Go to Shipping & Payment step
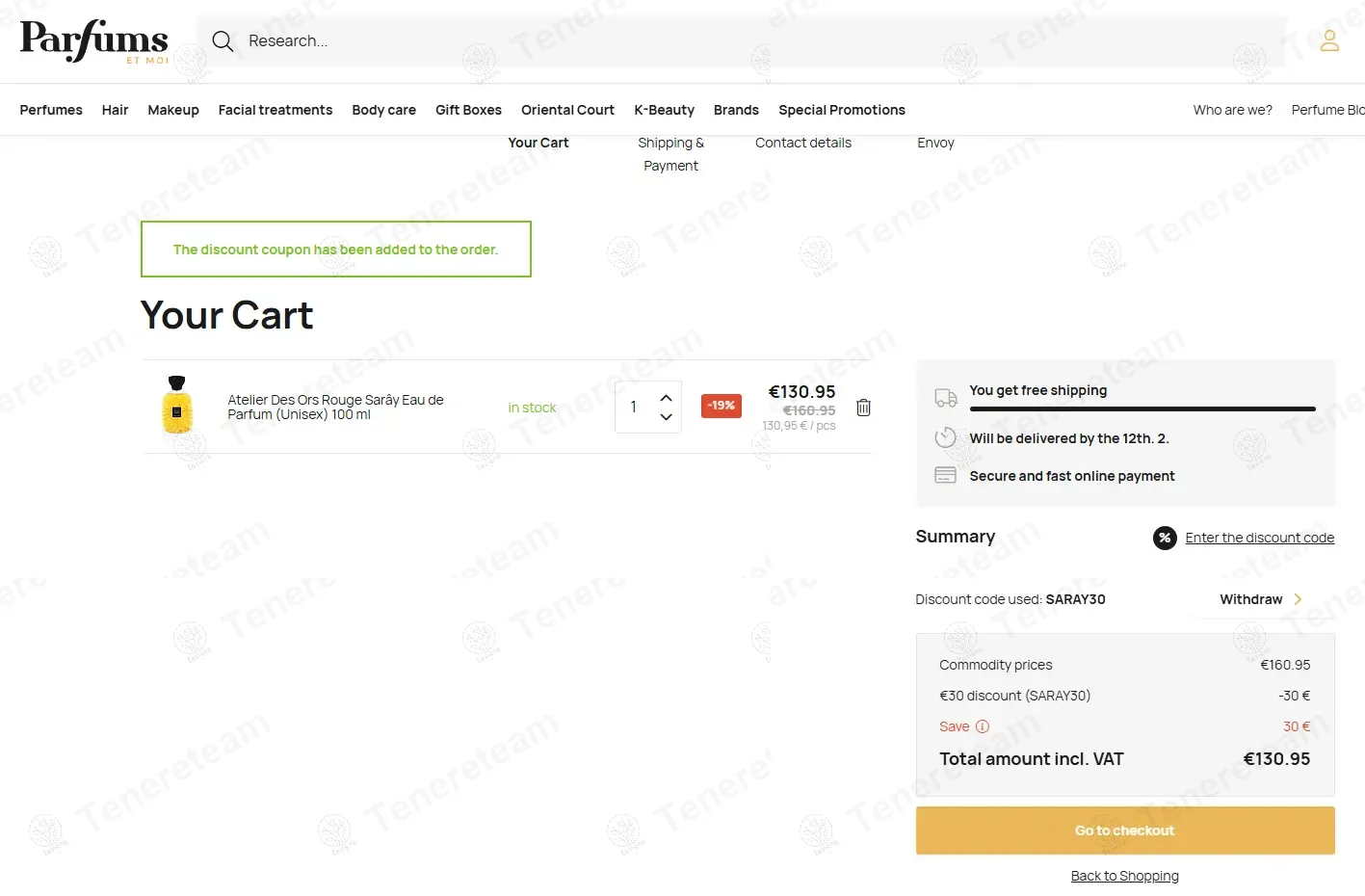 [x=670, y=154]
